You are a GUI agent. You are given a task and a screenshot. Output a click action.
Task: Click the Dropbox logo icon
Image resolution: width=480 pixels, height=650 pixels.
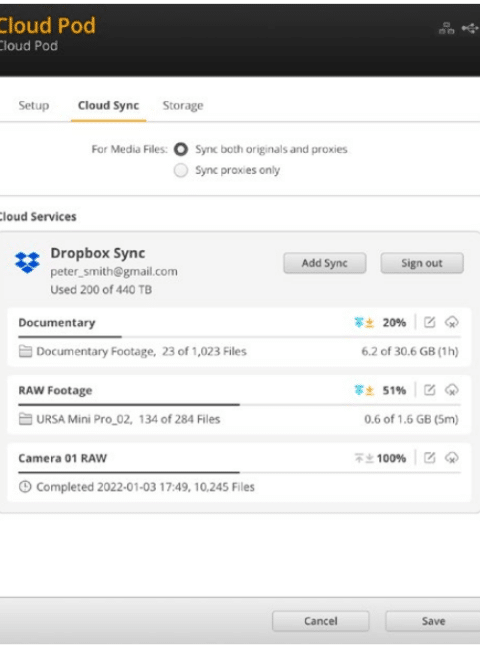pos(27,262)
